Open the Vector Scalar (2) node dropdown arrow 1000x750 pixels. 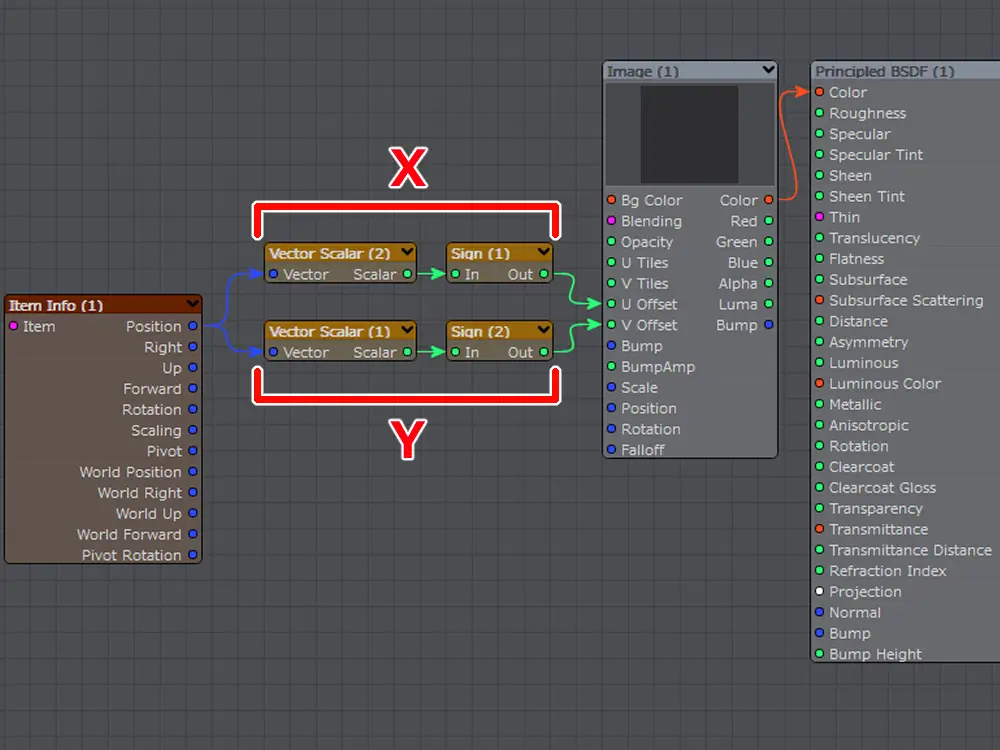406,253
